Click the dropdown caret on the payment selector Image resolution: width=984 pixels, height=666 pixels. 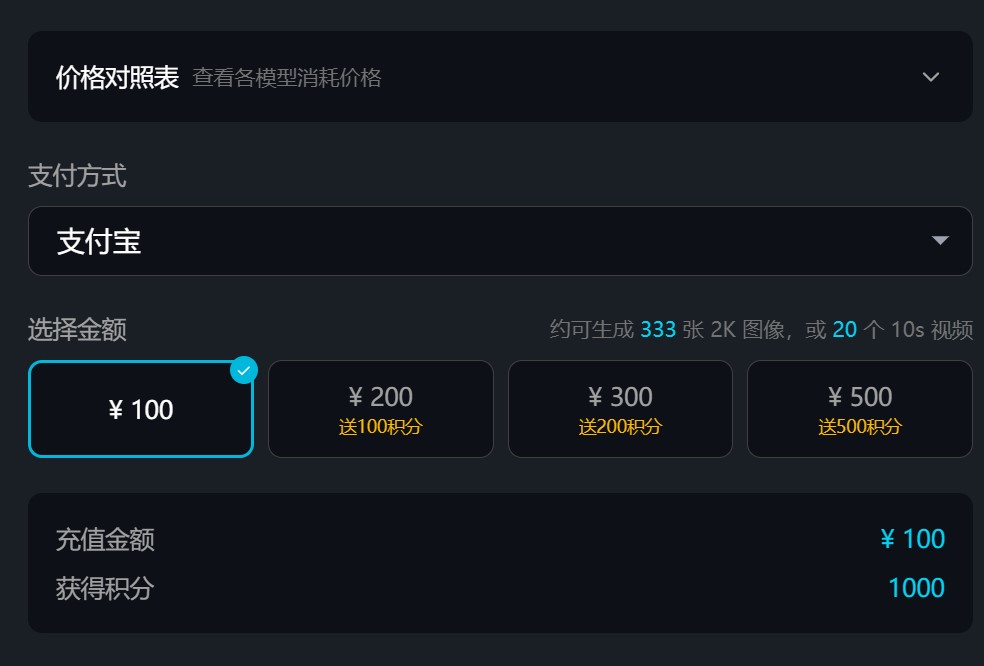940,240
